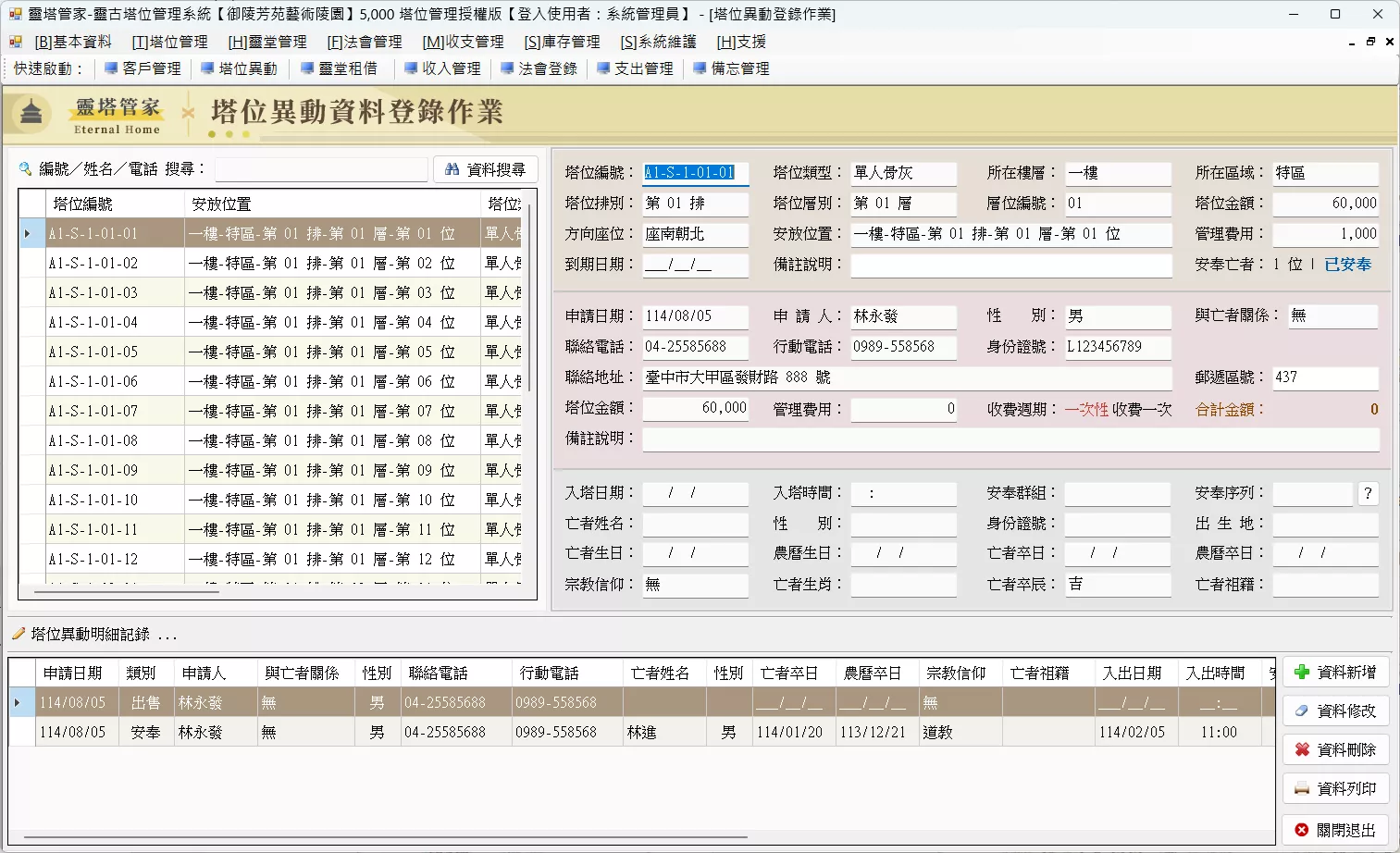
Task: Open the [B]基本資料 menu
Action: tap(73, 42)
